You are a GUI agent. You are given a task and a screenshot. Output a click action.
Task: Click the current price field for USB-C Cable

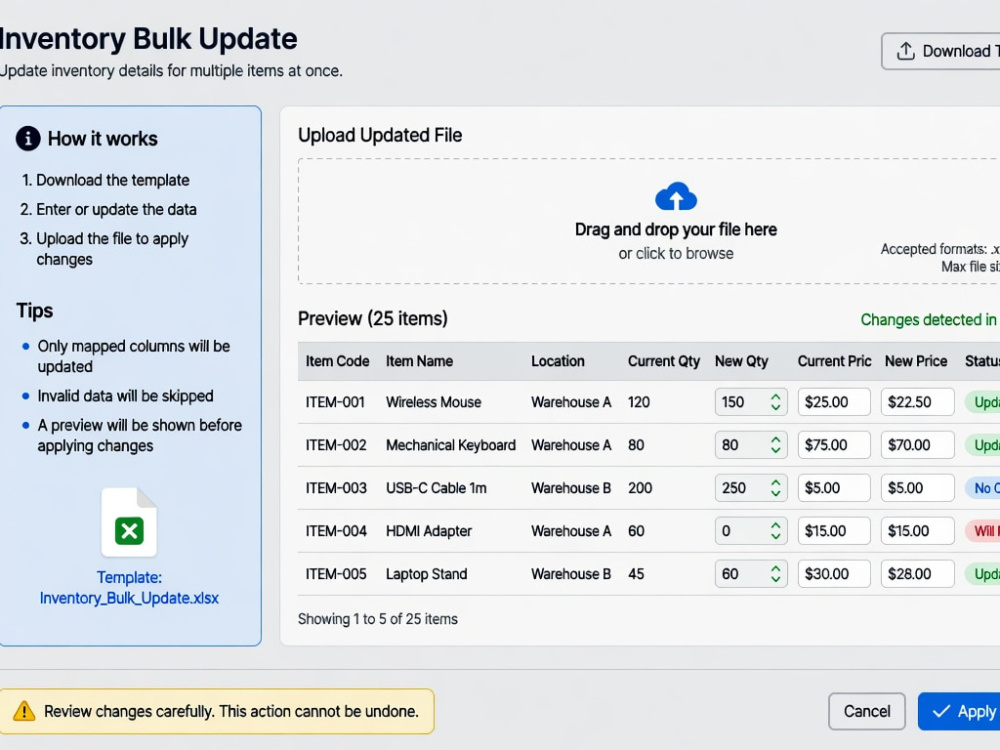click(x=834, y=488)
